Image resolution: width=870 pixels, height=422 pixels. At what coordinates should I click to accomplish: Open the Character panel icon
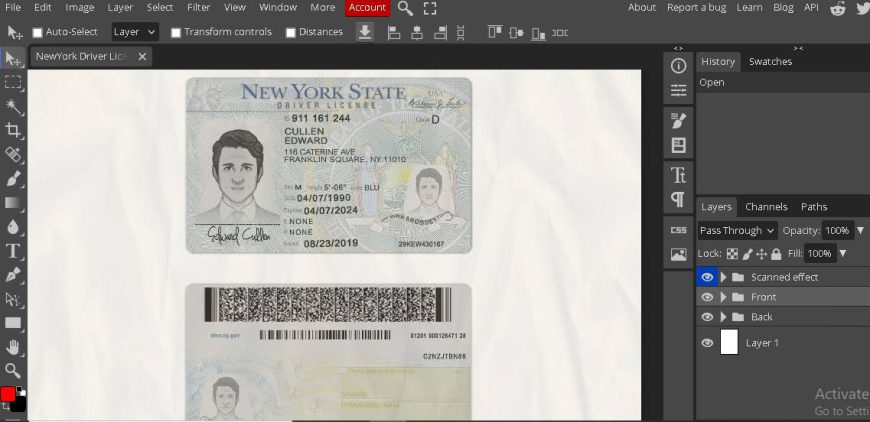678,175
